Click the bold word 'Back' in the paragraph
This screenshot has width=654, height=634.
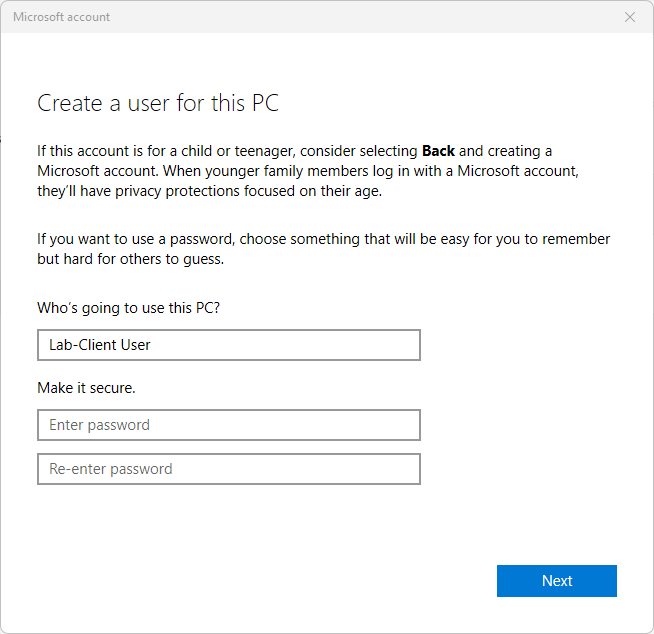pos(438,151)
